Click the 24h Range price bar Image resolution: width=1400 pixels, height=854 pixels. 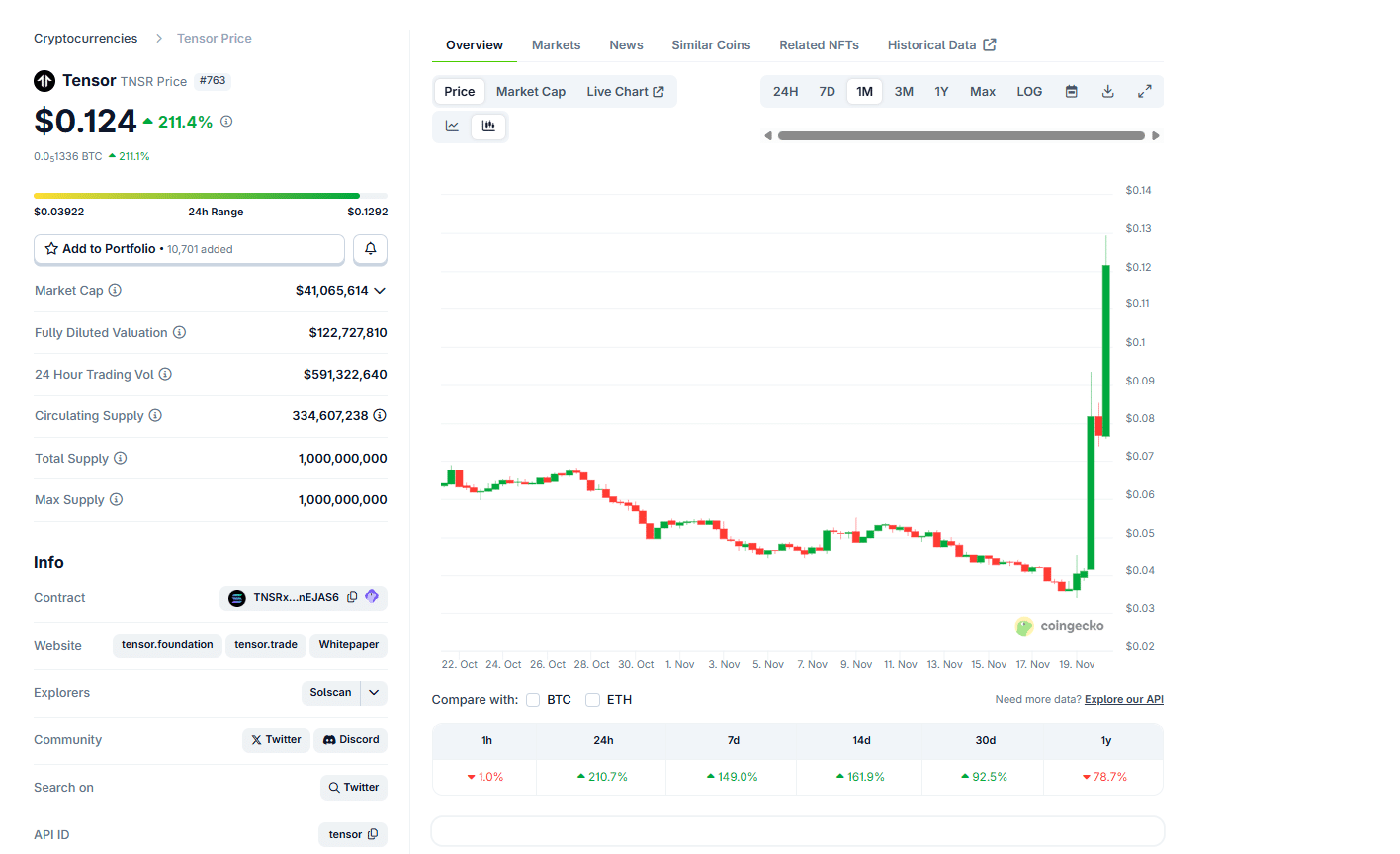(x=211, y=195)
